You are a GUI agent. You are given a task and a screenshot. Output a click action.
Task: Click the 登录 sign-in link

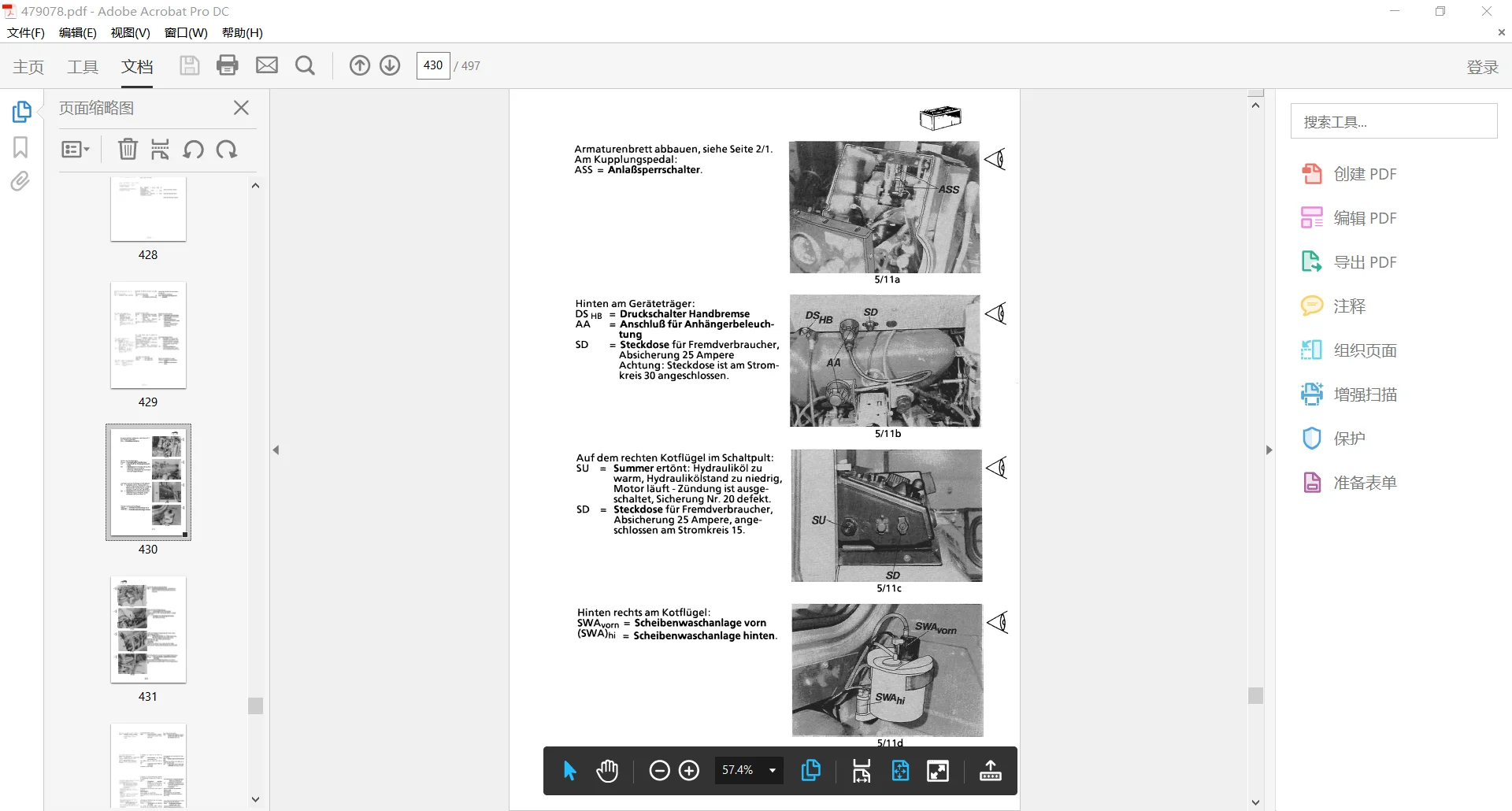(x=1483, y=67)
